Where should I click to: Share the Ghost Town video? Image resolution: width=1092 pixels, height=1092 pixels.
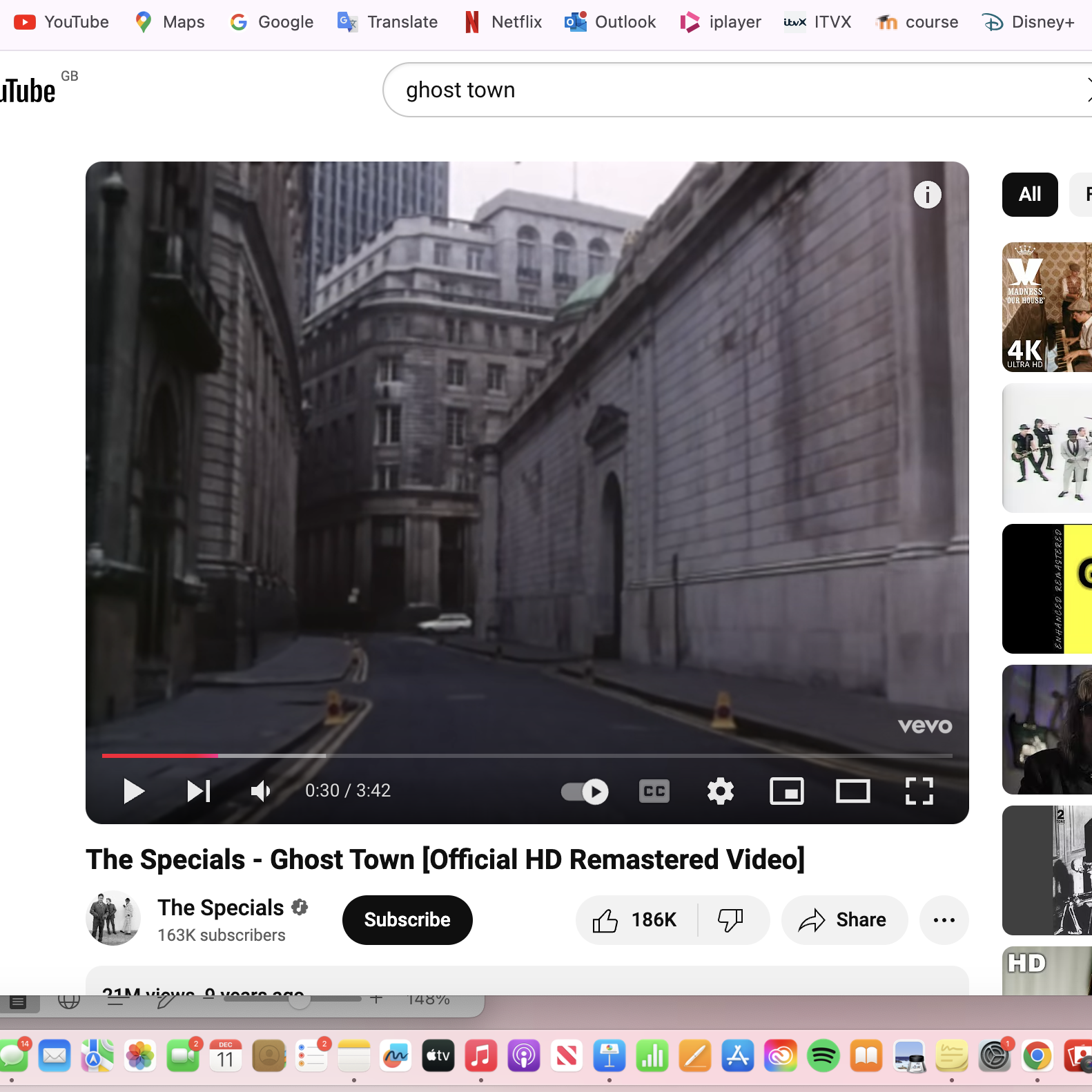[844, 920]
